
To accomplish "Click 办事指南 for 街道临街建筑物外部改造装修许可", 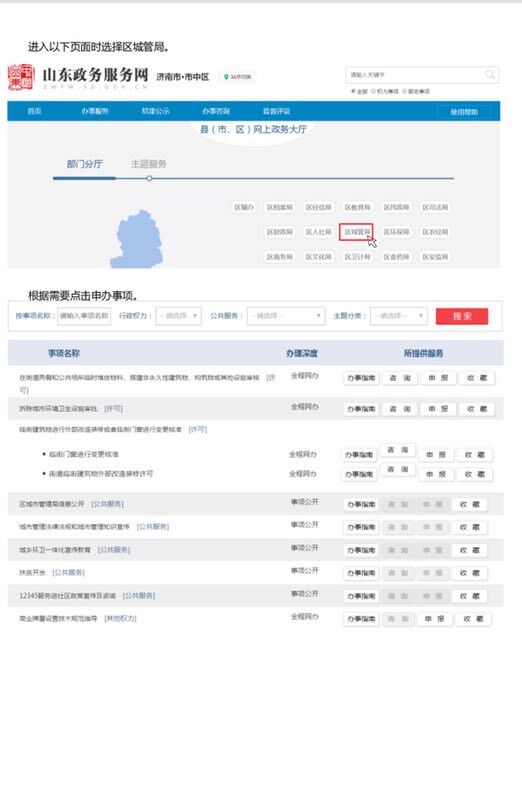I will click(x=359, y=474).
